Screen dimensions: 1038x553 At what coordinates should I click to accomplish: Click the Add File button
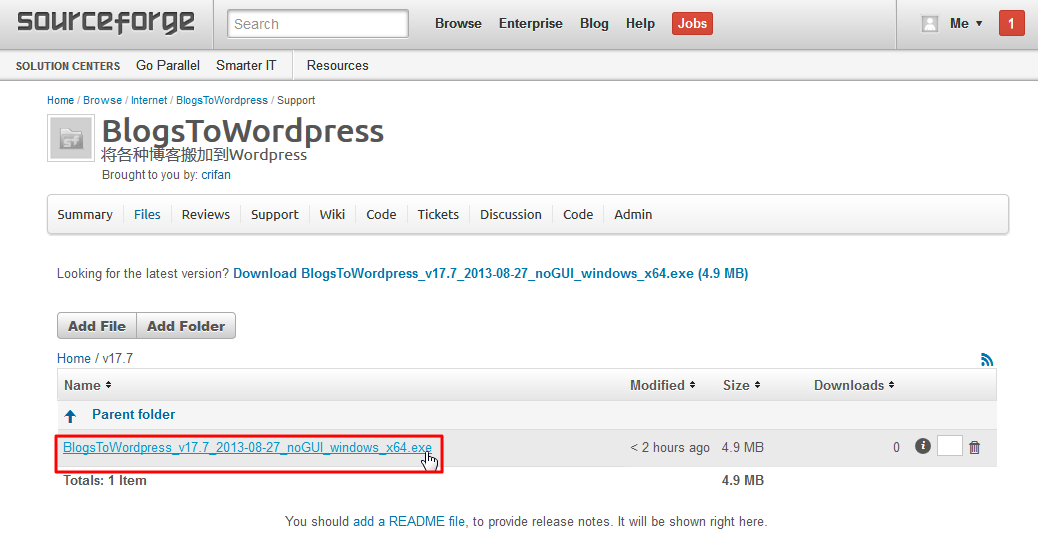pyautogui.click(x=97, y=326)
